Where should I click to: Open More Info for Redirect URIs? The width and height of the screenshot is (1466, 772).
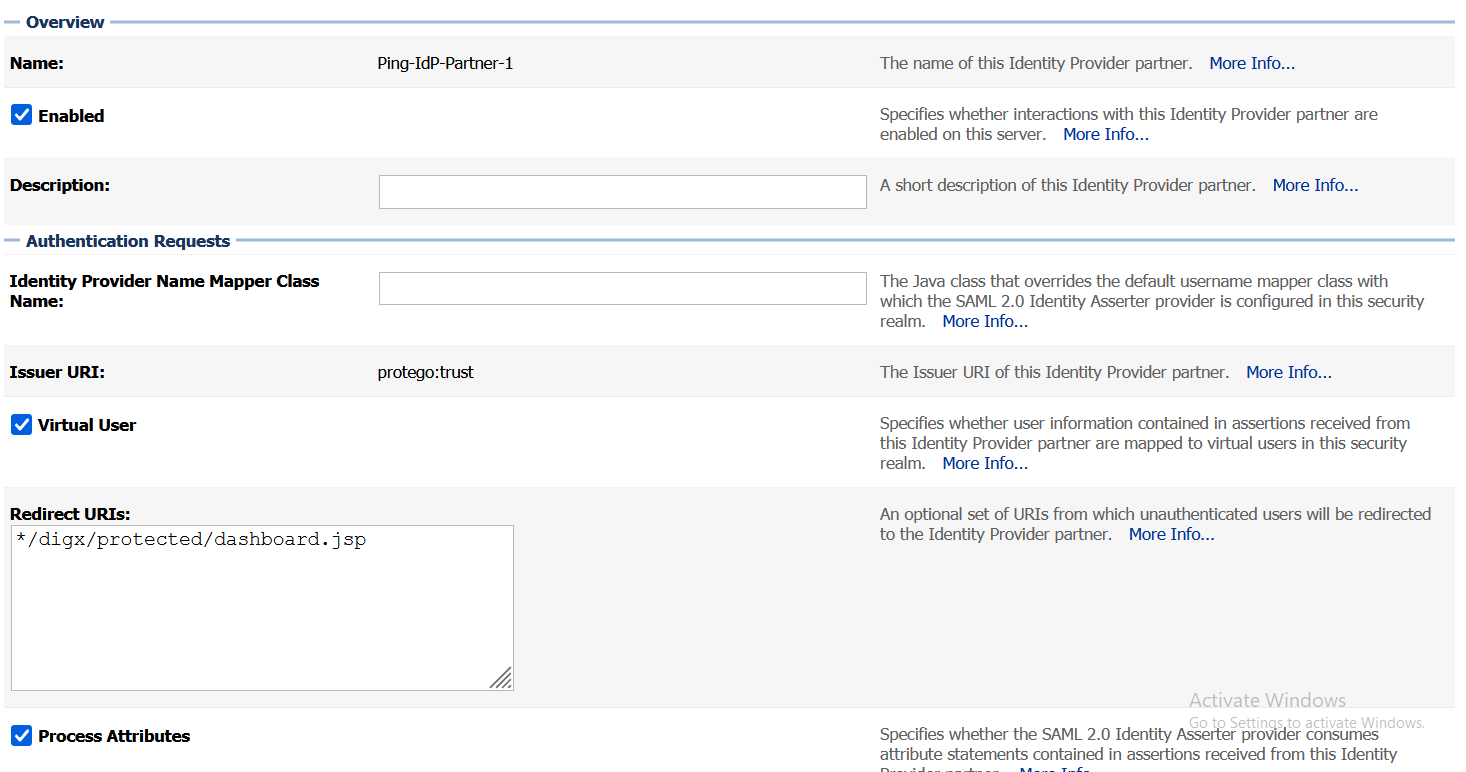click(x=1171, y=534)
